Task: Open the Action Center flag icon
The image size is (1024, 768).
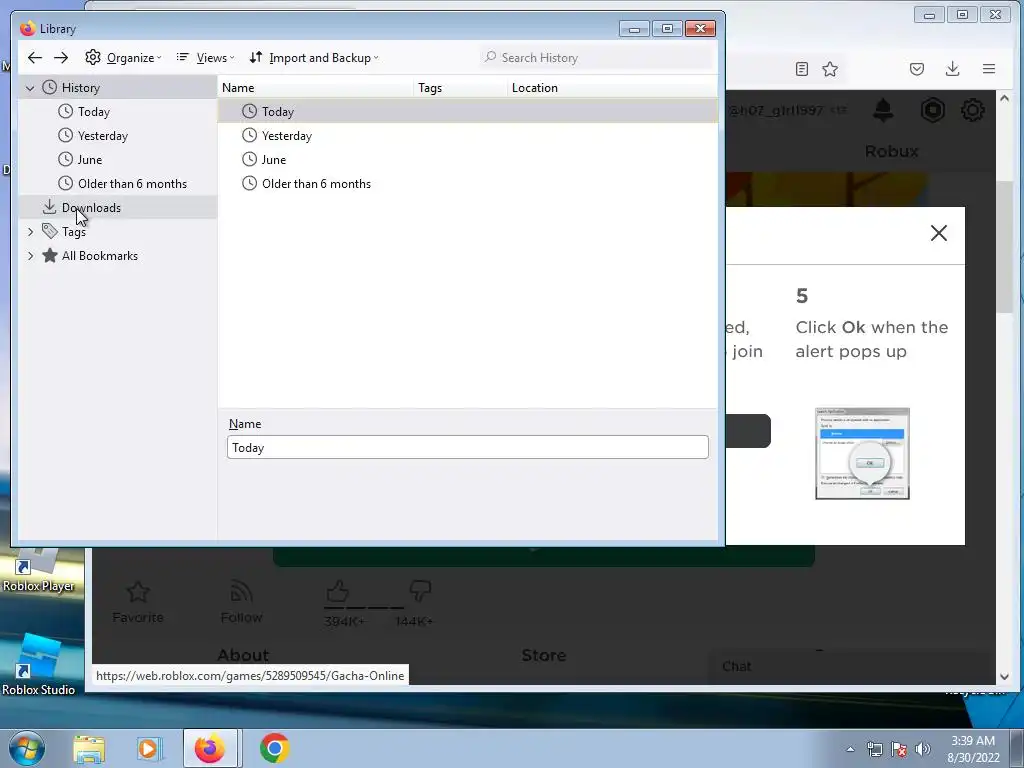Action: point(899,749)
